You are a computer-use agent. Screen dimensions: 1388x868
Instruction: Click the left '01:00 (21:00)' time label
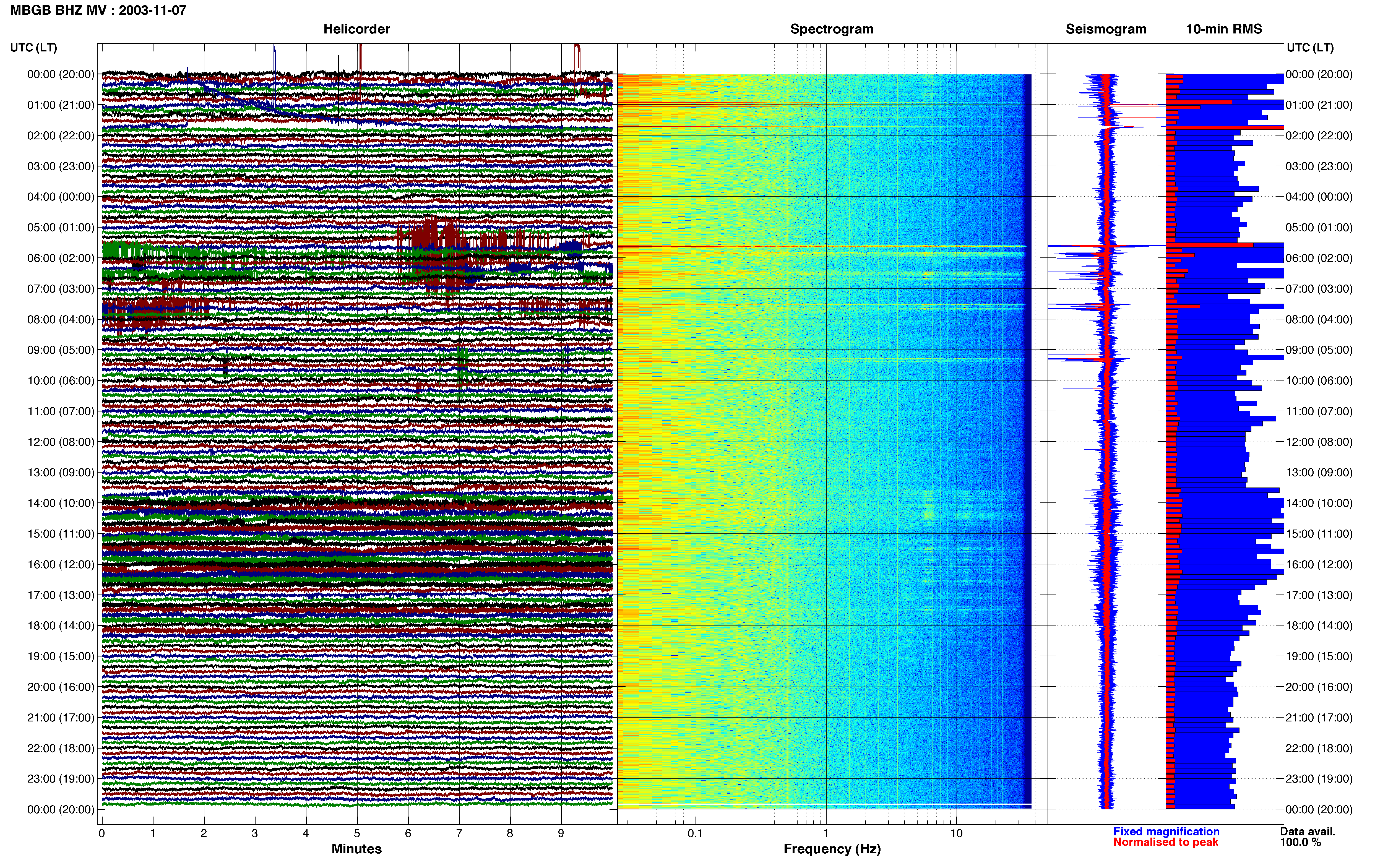coord(61,105)
